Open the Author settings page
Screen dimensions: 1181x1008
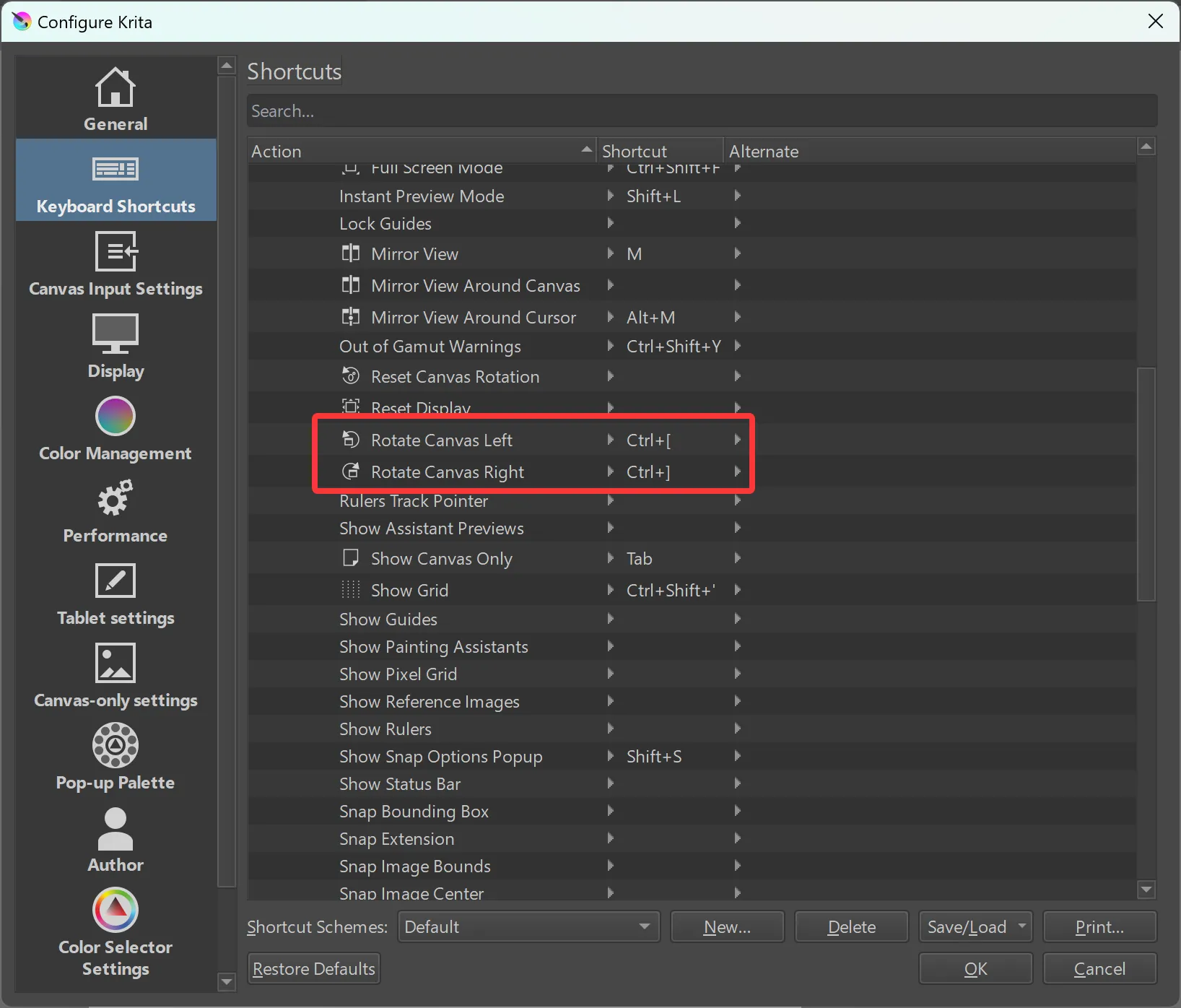[x=116, y=840]
